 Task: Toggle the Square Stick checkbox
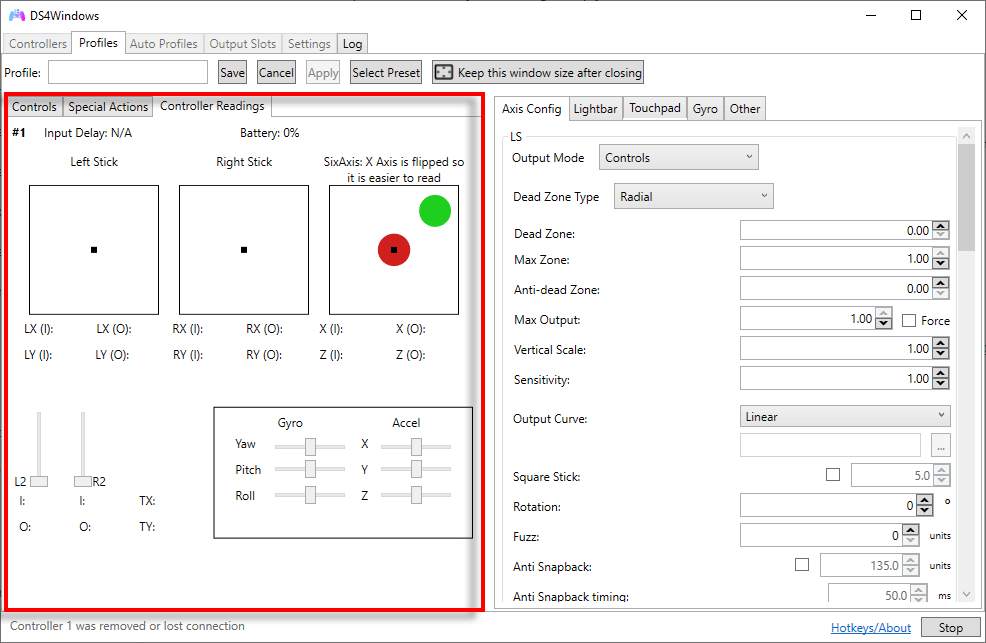tap(833, 475)
